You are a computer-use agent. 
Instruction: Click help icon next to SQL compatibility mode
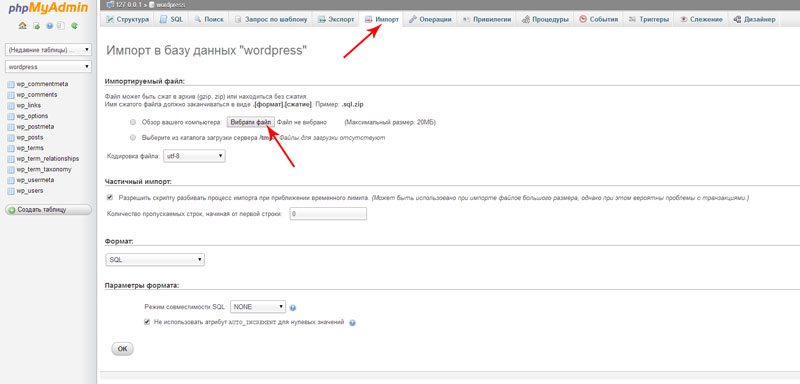point(293,308)
